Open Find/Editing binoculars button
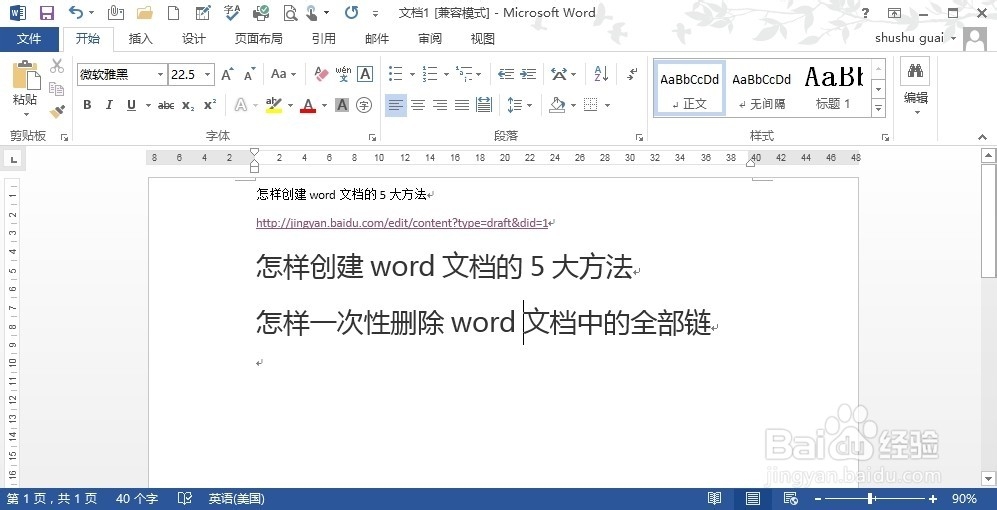997x510 pixels. tap(916, 71)
